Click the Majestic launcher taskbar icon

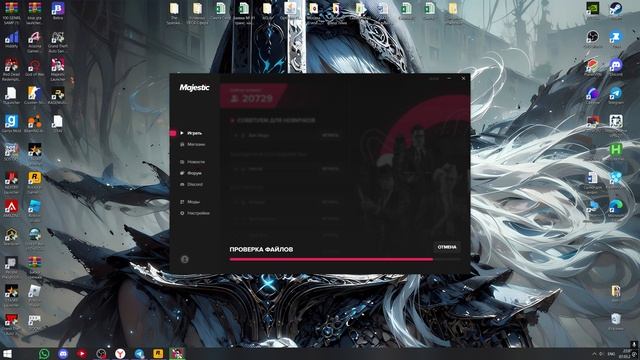point(177,353)
